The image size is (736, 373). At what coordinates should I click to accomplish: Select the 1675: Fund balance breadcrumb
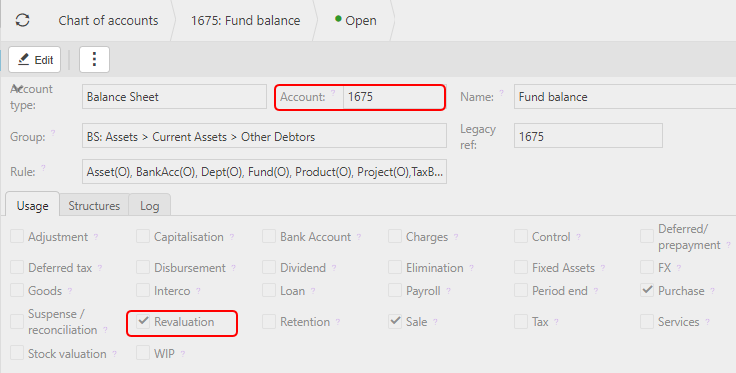[x=245, y=21]
